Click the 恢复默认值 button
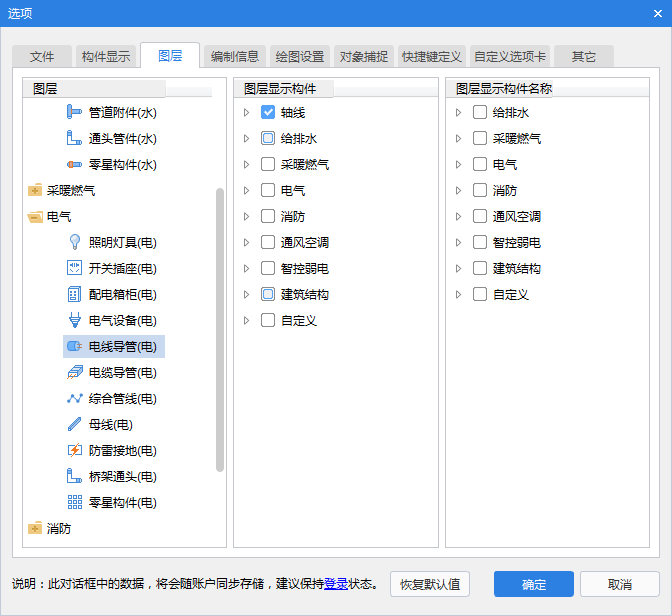This screenshot has width=672, height=616. [x=430, y=584]
